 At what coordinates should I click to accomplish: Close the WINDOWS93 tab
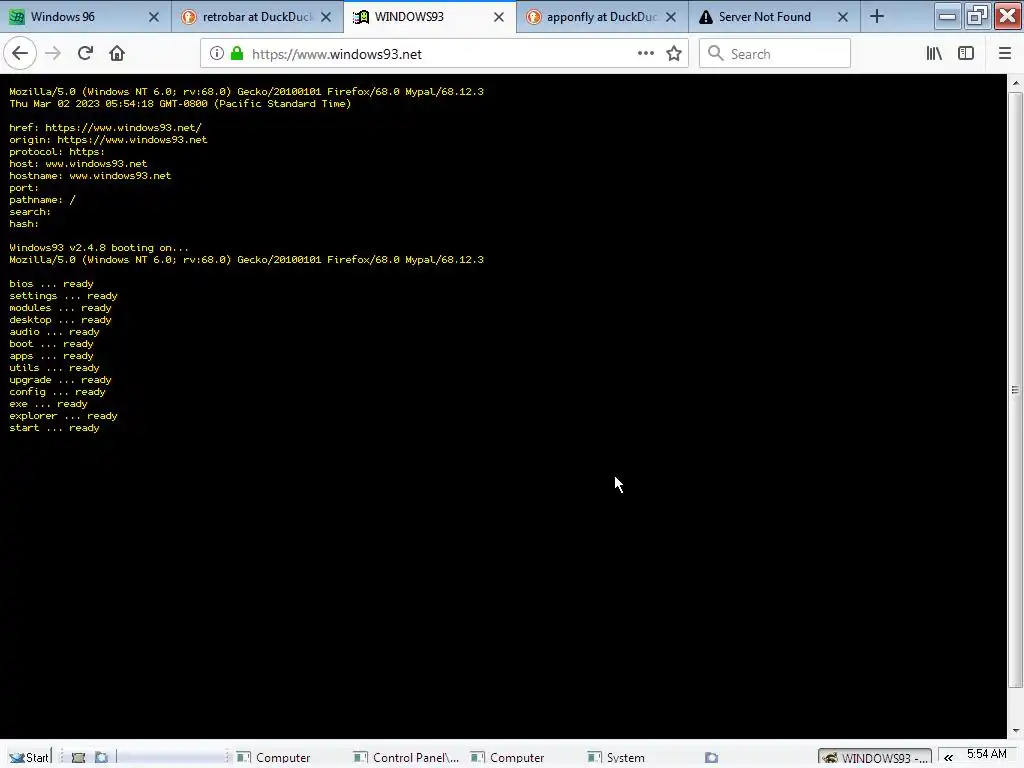499,17
